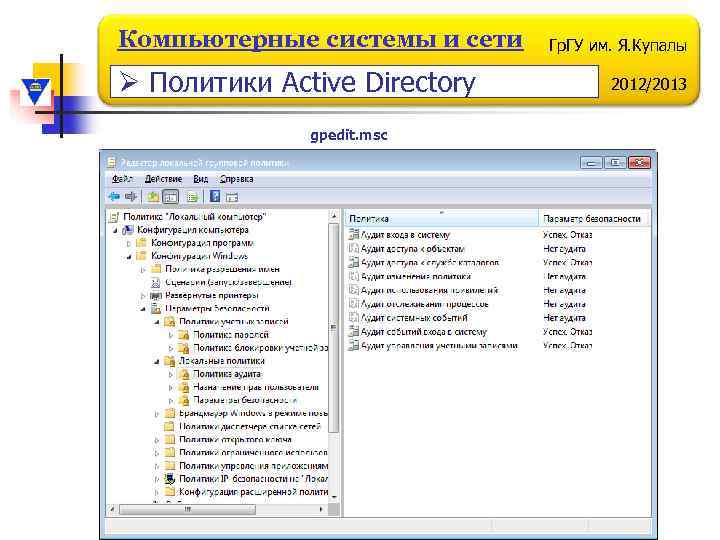Sort by the Политика column header

(441, 219)
